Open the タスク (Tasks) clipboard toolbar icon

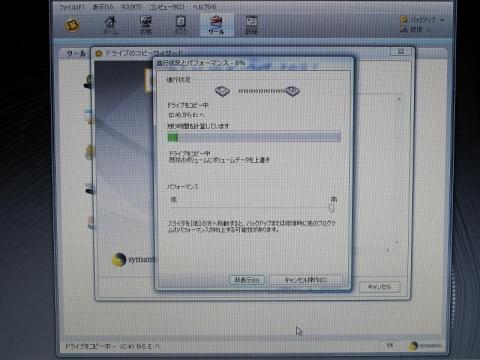181,25
